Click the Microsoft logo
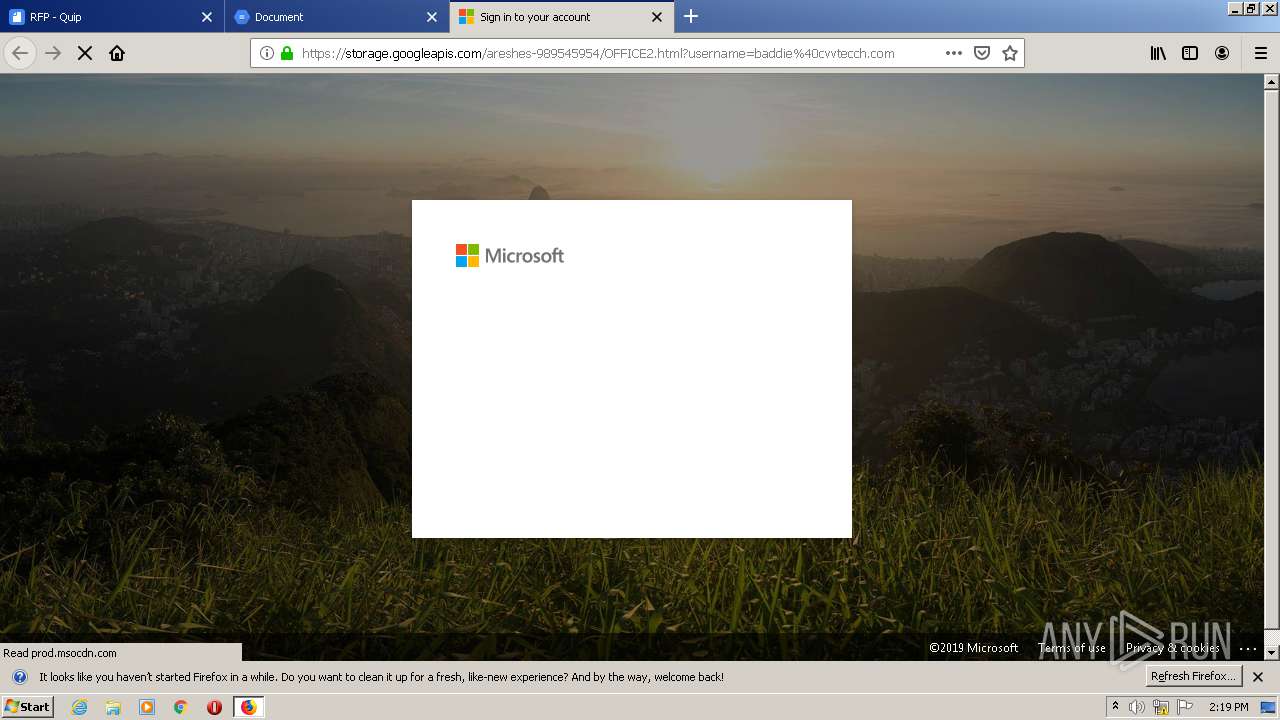This screenshot has height=720, width=1280. [x=510, y=256]
